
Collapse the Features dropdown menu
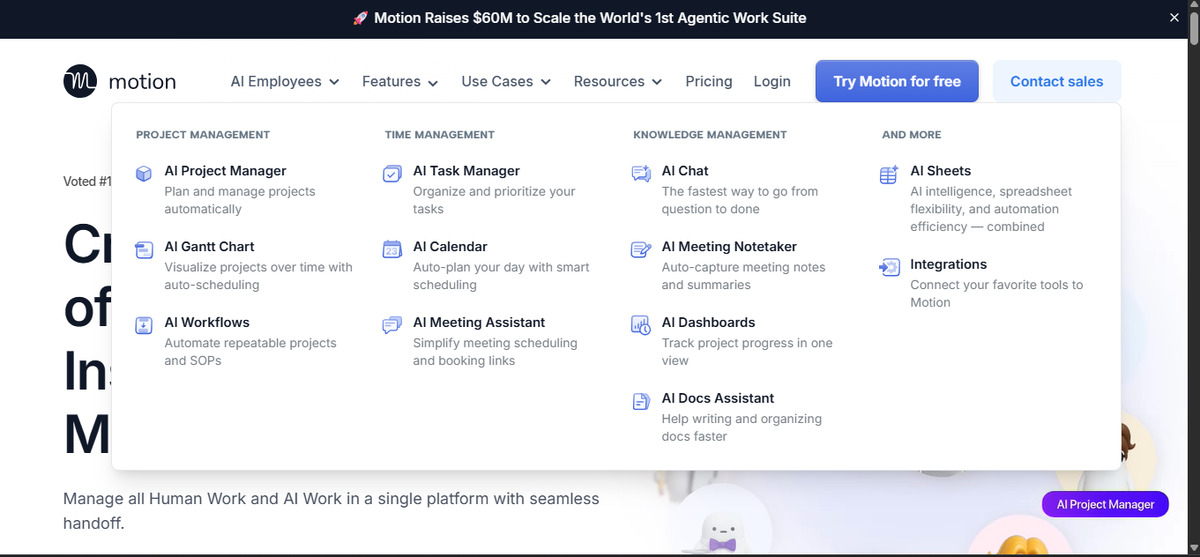tap(400, 82)
